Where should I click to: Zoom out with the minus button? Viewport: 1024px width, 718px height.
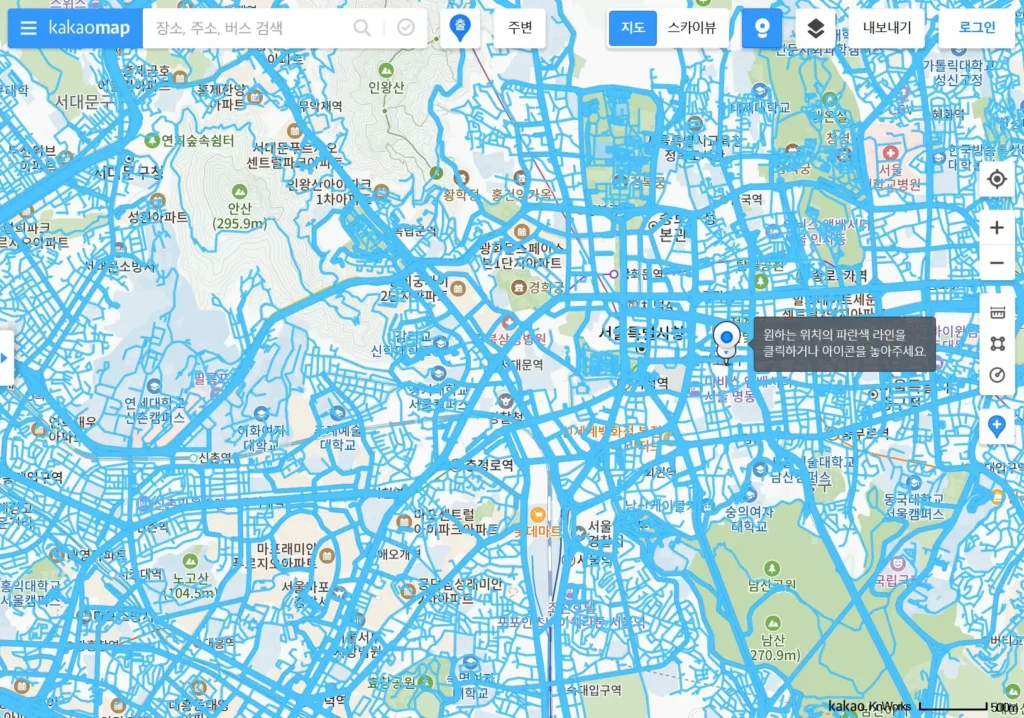[997, 263]
